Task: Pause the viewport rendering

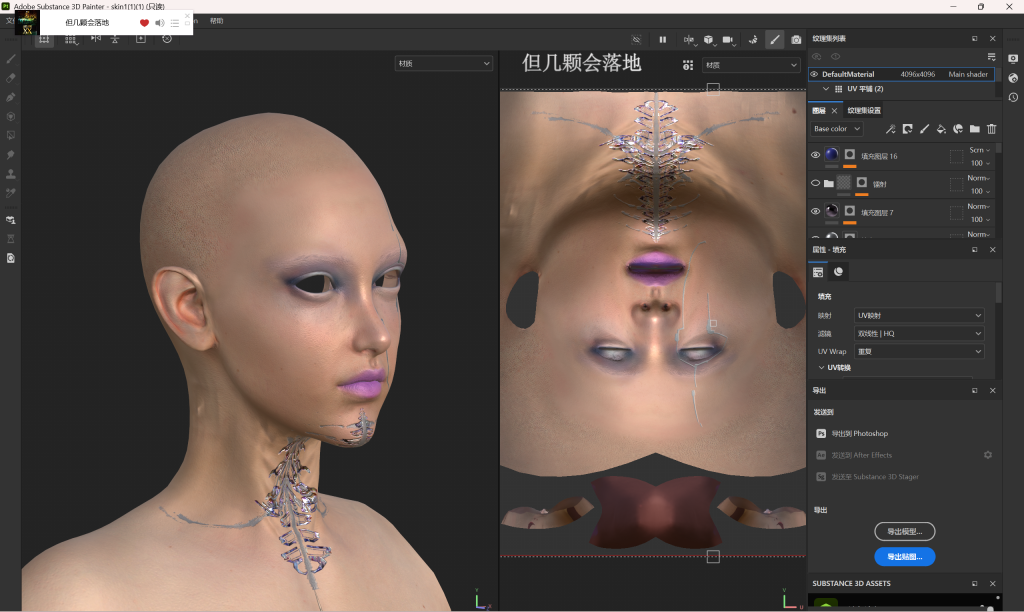Action: (x=662, y=39)
